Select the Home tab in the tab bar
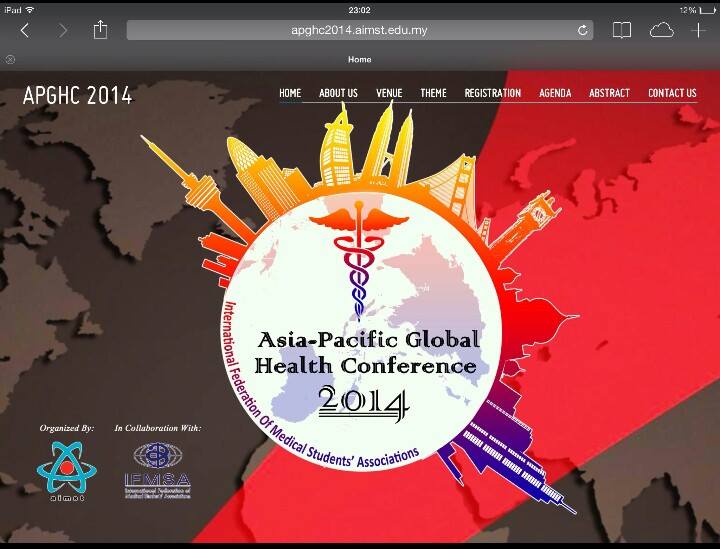Image resolution: width=720 pixels, height=549 pixels. (x=359, y=59)
